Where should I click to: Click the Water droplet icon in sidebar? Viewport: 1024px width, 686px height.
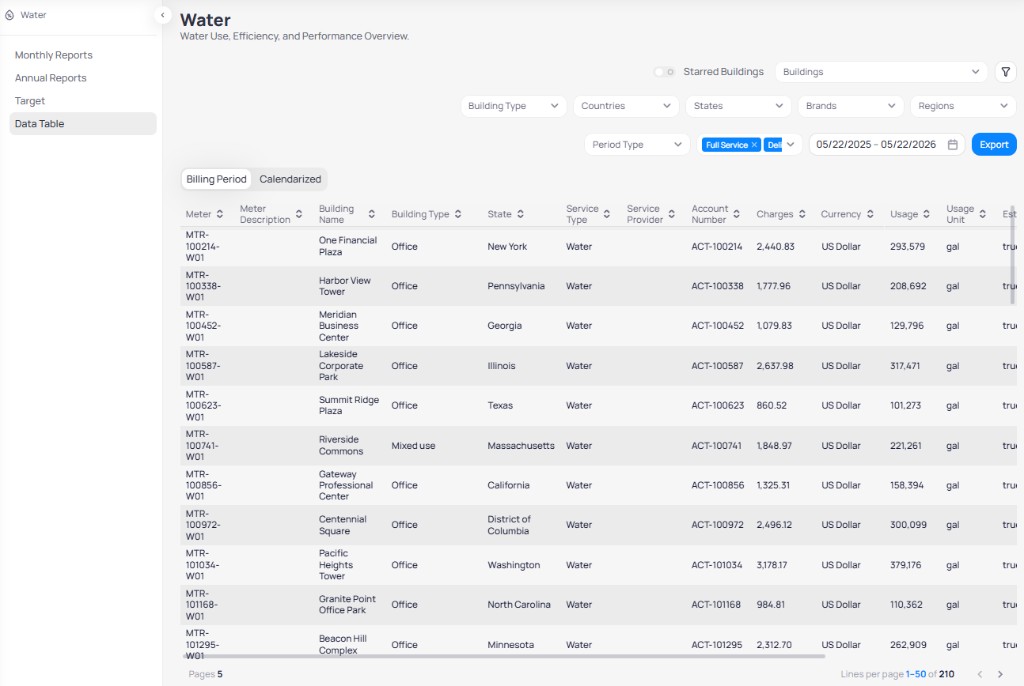coord(10,15)
